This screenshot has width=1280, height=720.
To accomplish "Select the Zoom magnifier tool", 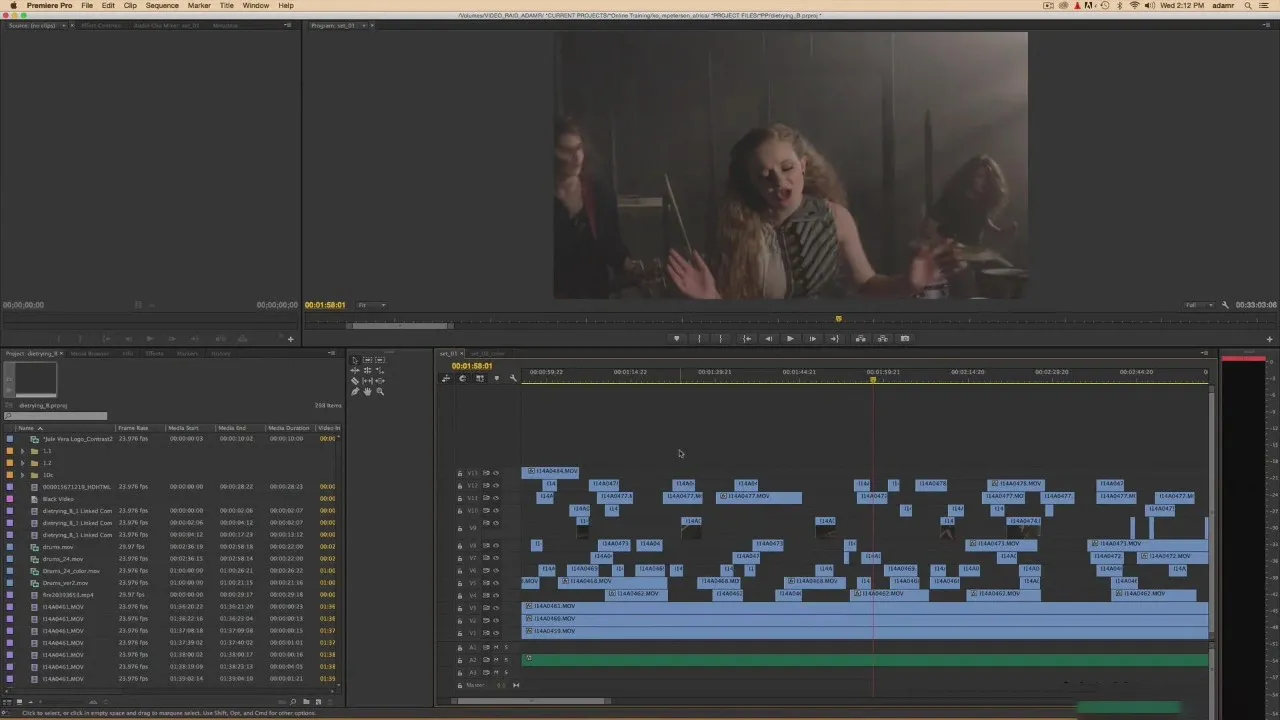I will [380, 391].
